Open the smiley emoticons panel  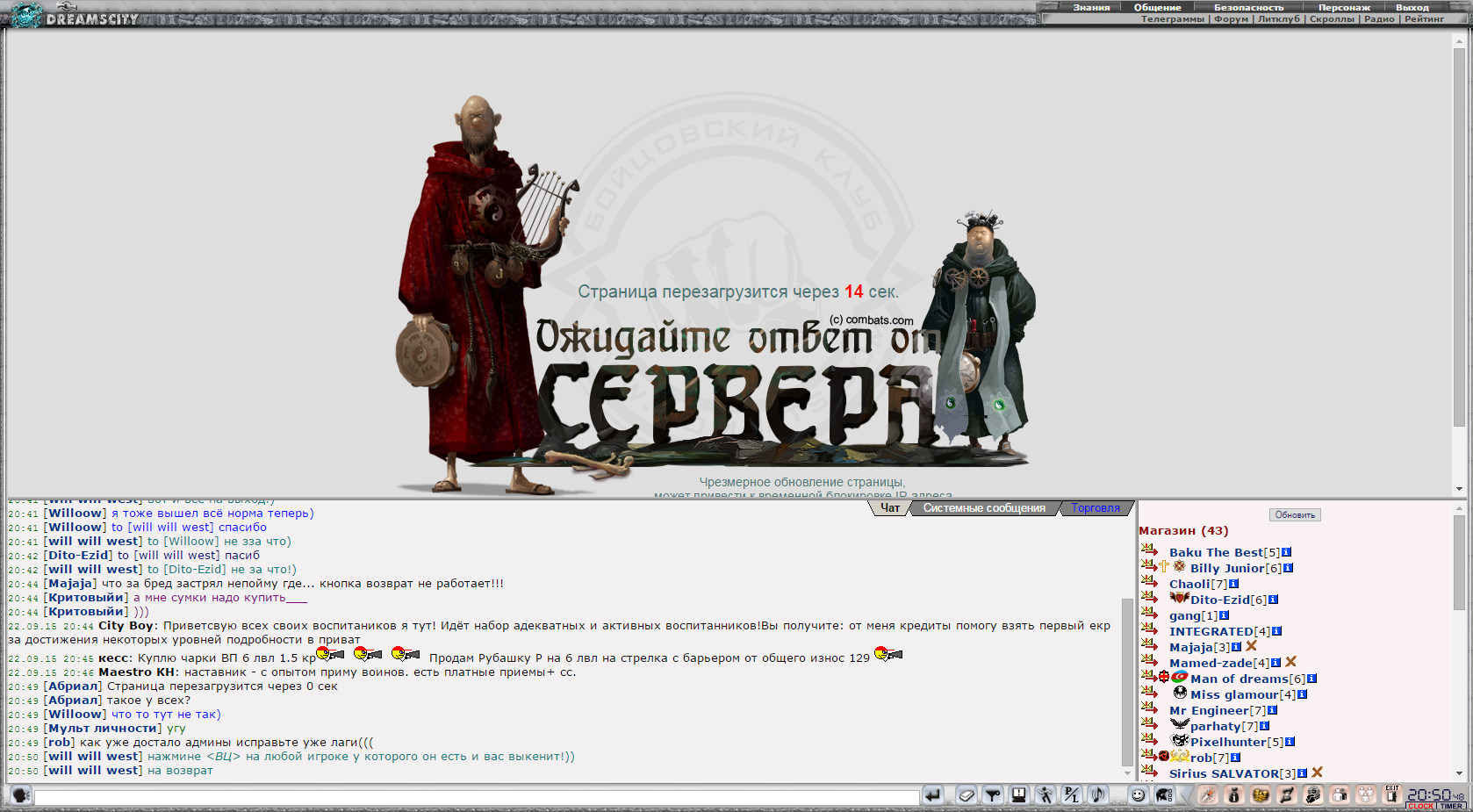(x=1139, y=795)
